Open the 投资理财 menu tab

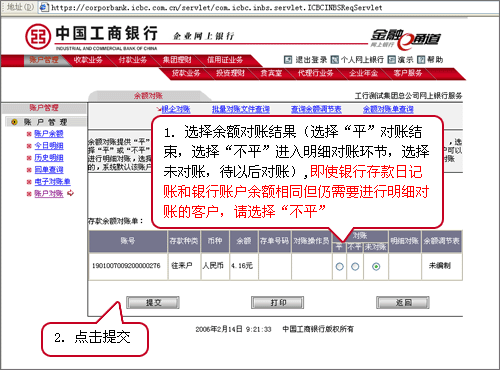230,73
